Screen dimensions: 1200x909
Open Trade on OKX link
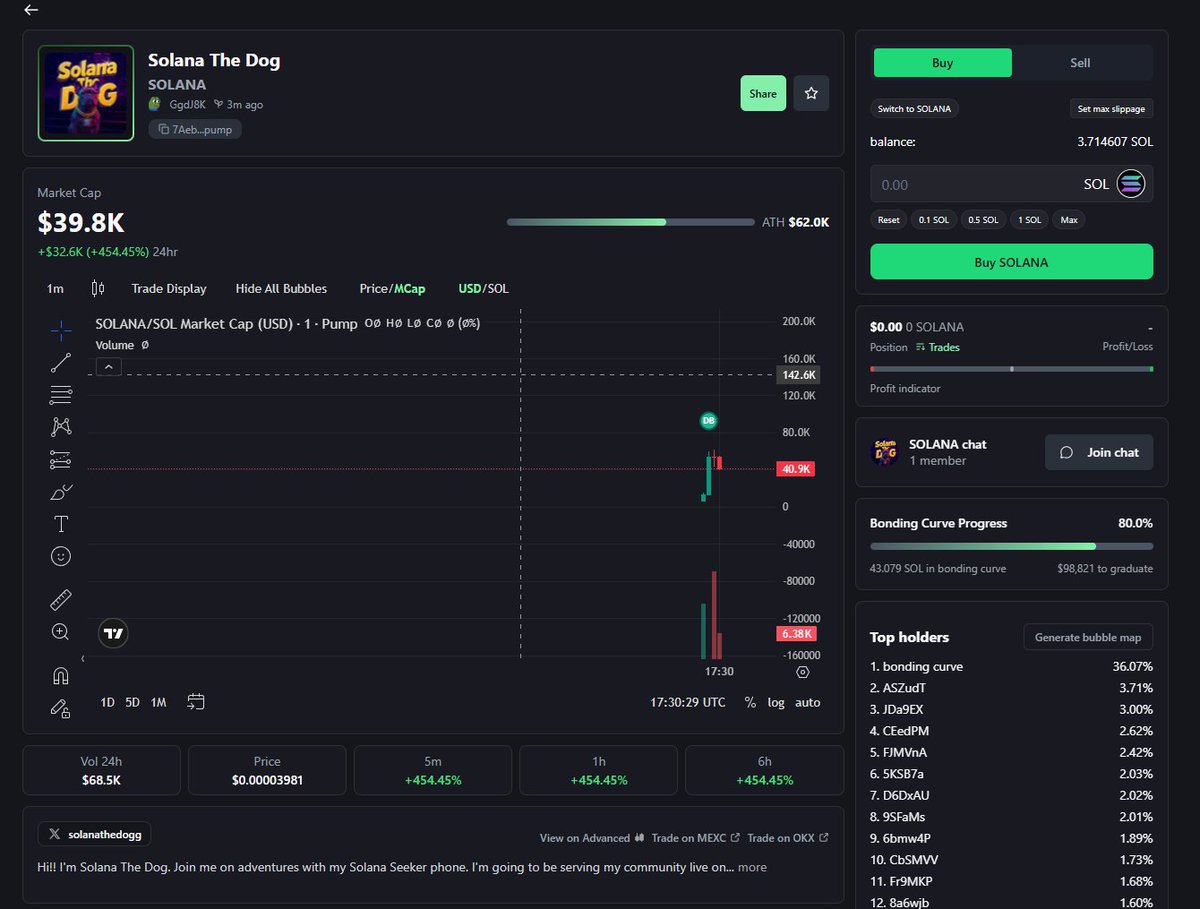tap(787, 838)
